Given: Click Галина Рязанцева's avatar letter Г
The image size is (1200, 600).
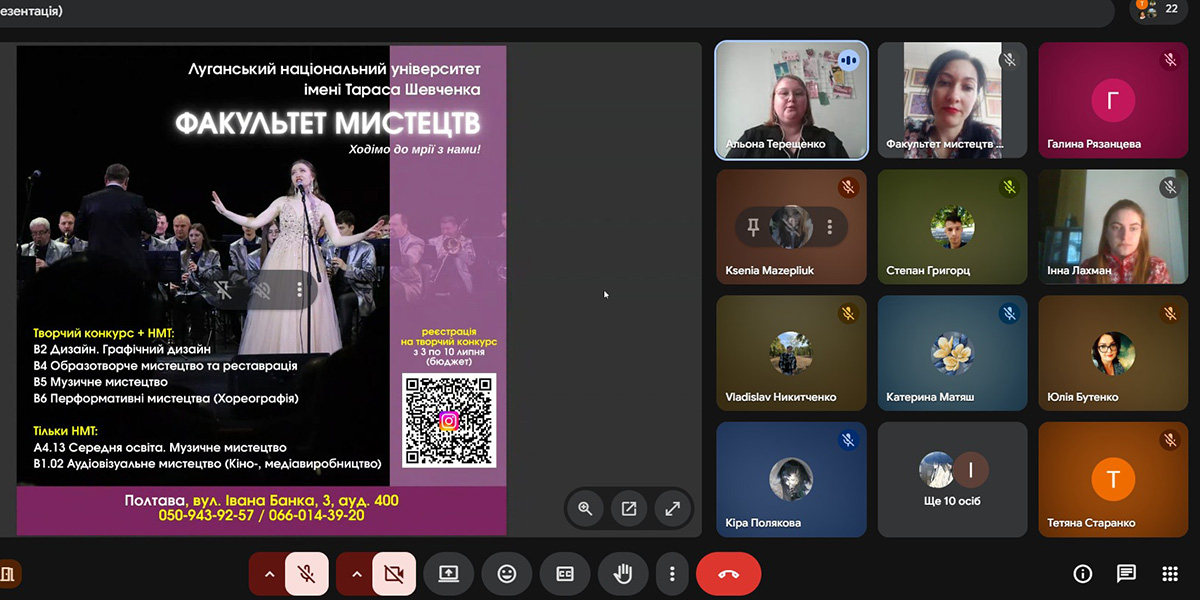Looking at the screenshot, I should [1113, 100].
